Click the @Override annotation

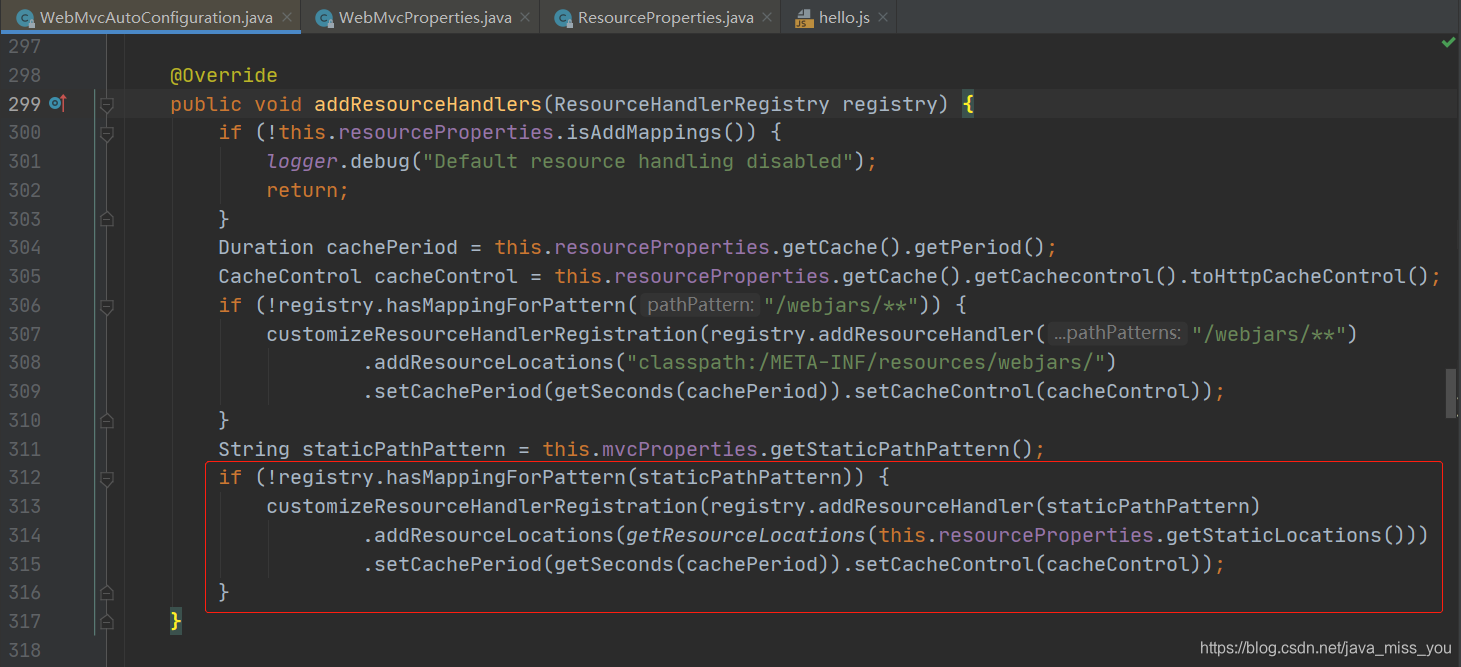[224, 75]
